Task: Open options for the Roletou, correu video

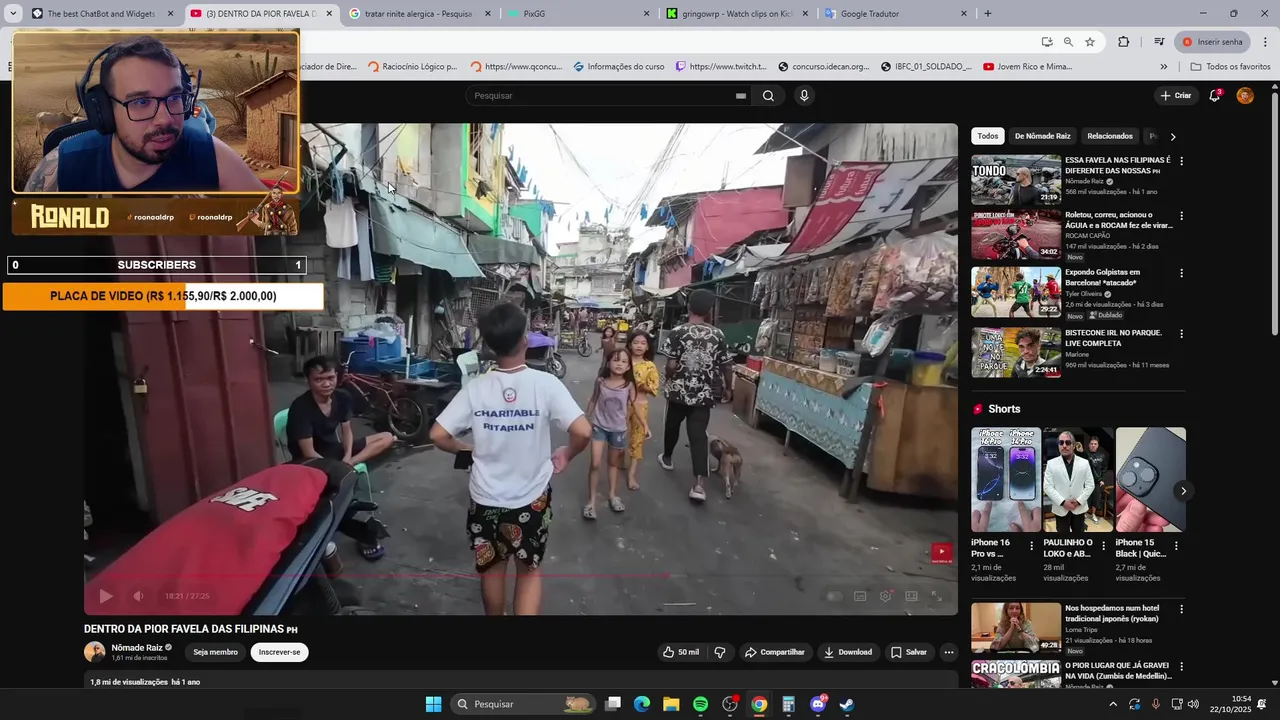Action: point(1181,216)
